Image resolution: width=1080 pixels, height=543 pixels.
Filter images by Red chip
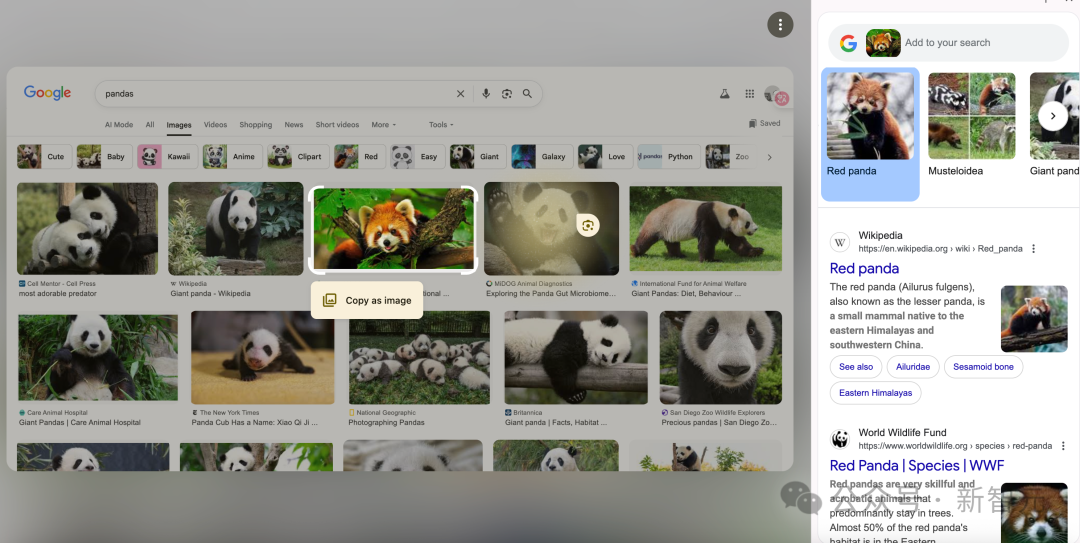pos(360,156)
